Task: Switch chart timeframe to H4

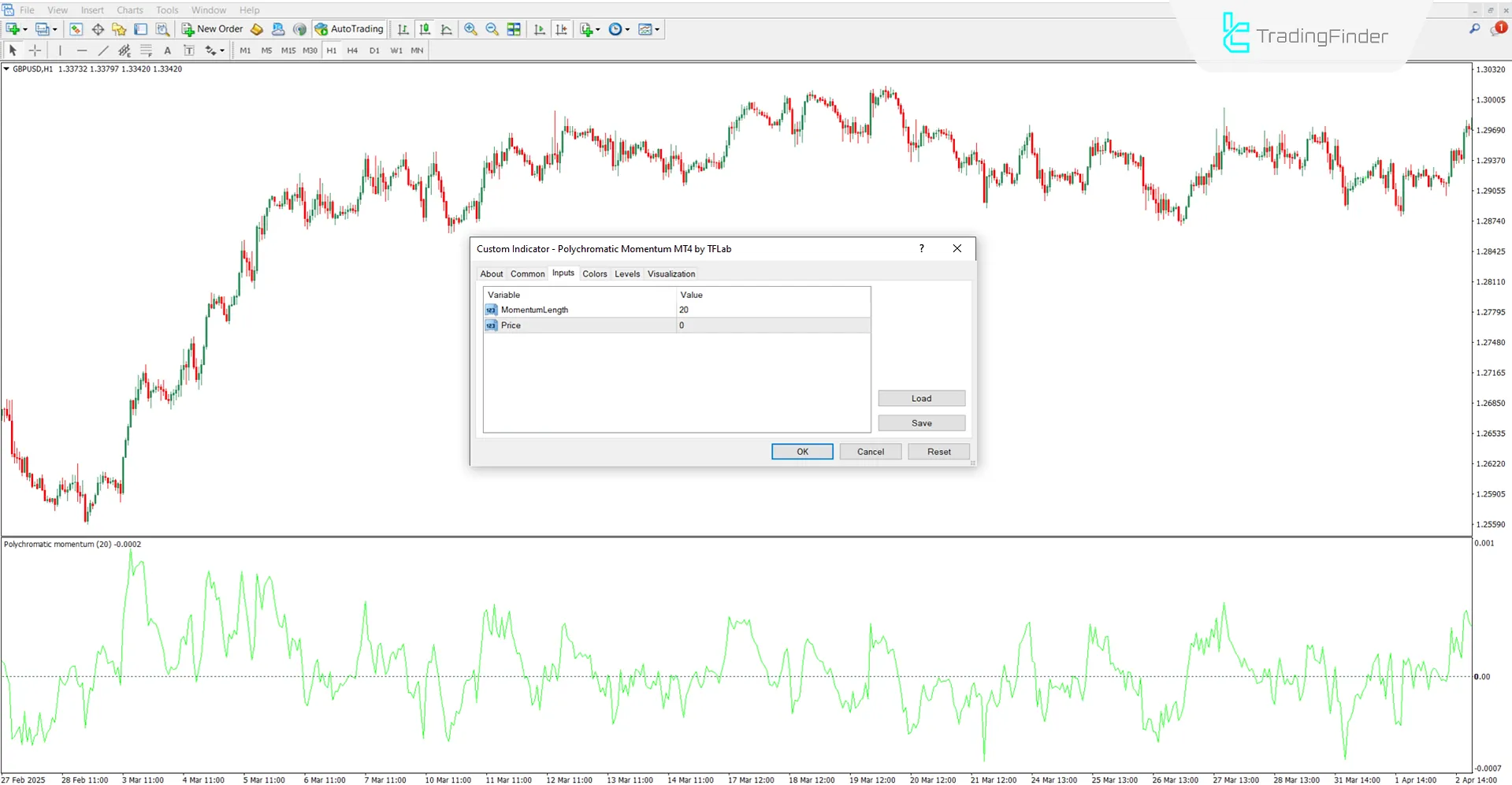Action: coord(352,50)
